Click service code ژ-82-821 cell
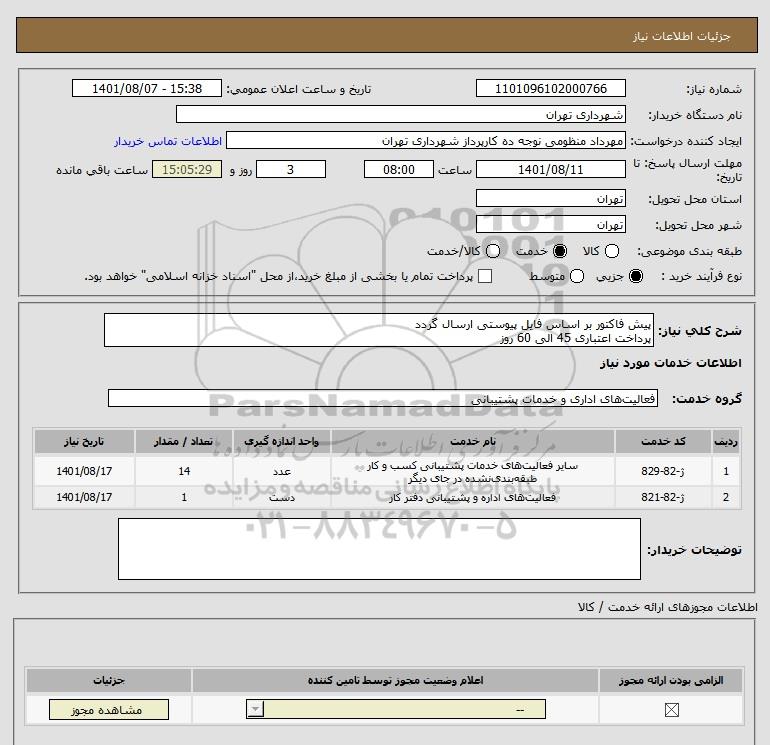Screen dimensions: 770x745 (x=663, y=497)
